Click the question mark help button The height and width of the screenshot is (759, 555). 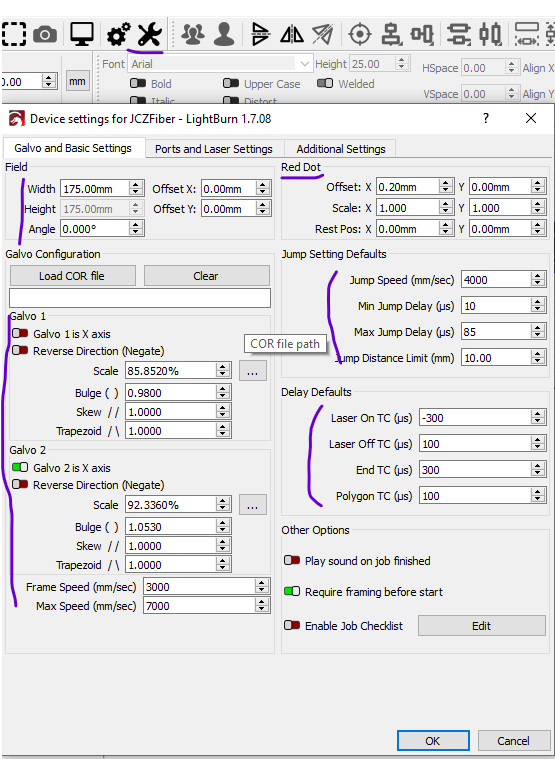486,118
